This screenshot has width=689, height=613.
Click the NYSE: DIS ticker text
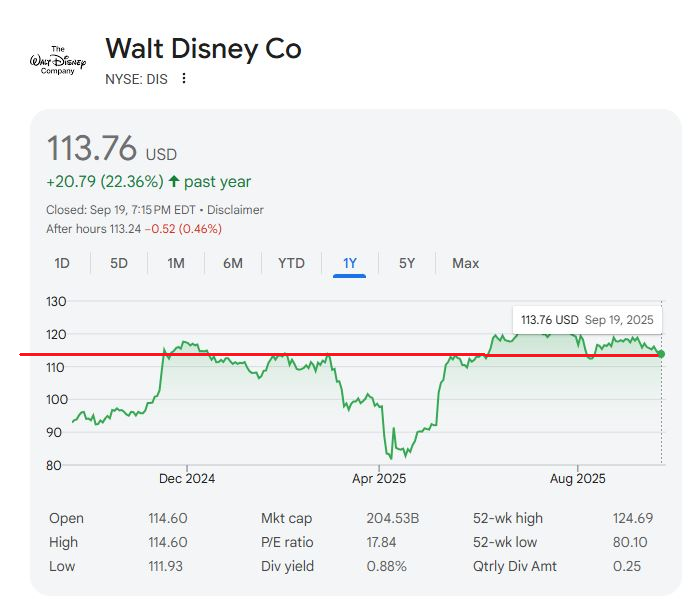coord(136,79)
